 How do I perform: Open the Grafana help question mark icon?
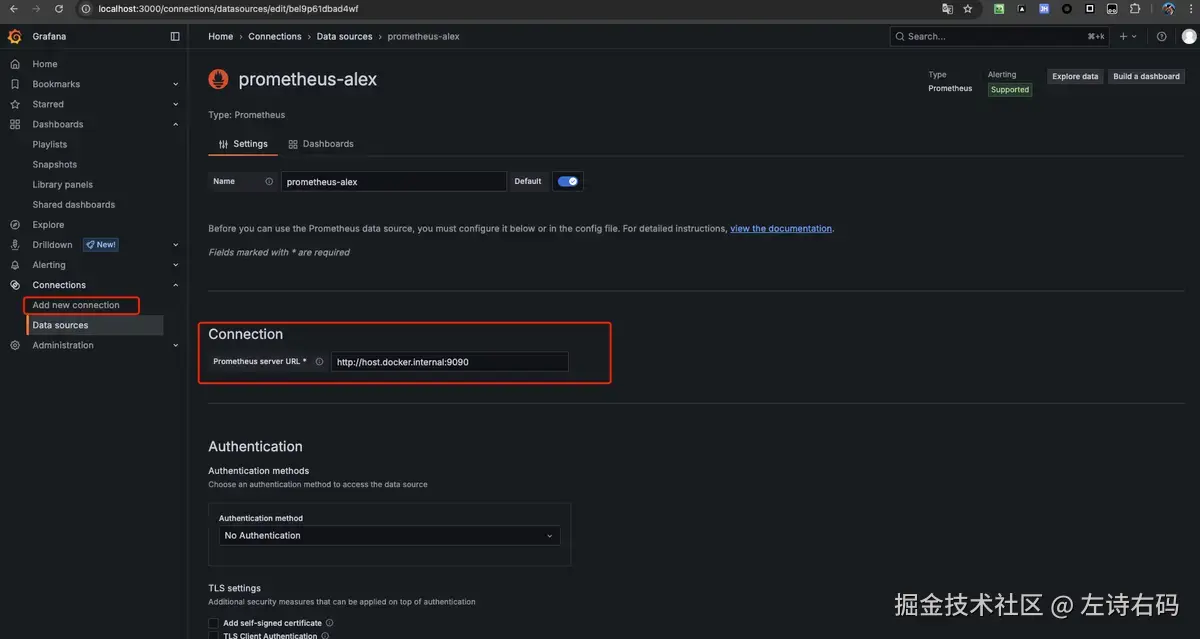click(x=1161, y=37)
